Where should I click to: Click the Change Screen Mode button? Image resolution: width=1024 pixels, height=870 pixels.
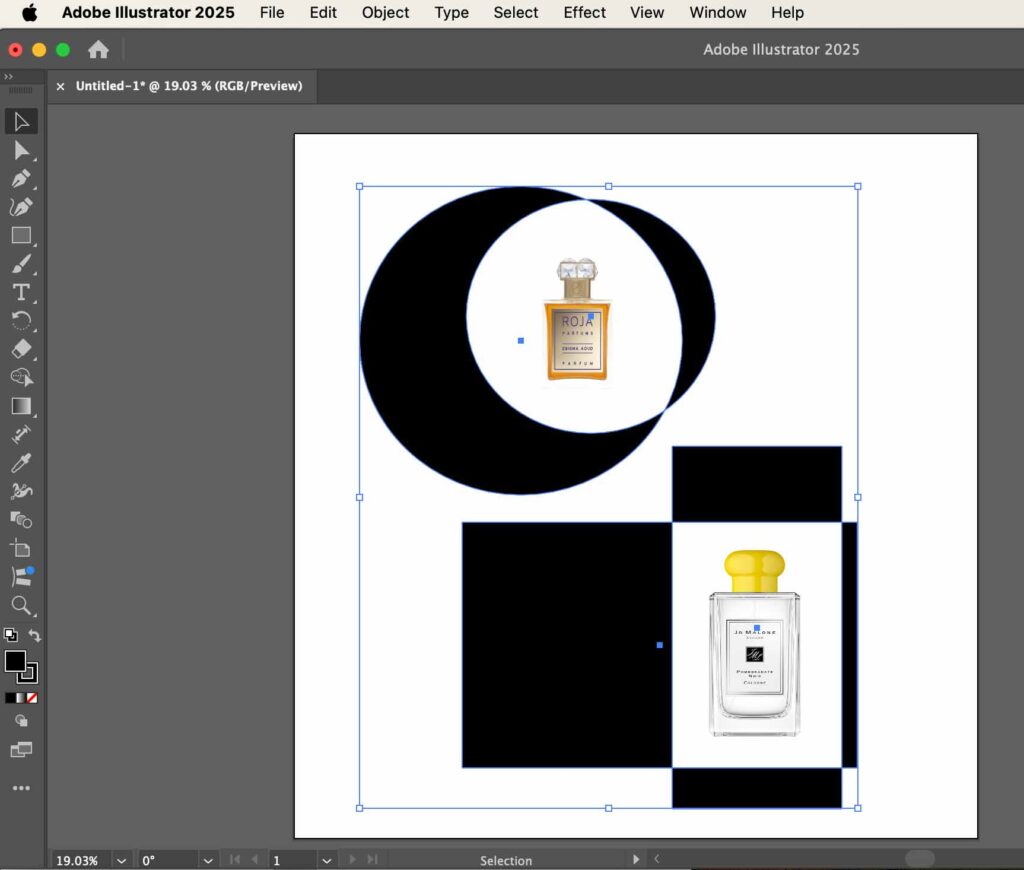[x=21, y=749]
